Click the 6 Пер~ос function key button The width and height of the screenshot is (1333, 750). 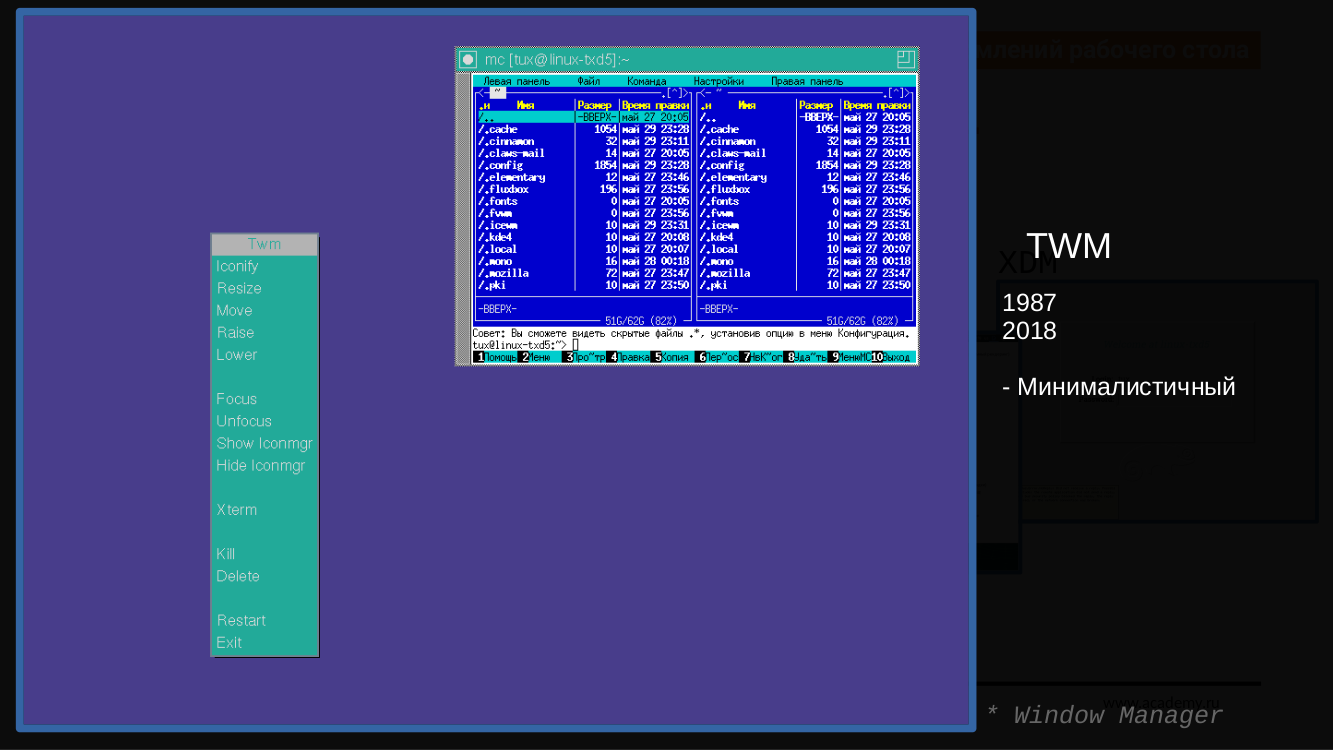point(717,357)
